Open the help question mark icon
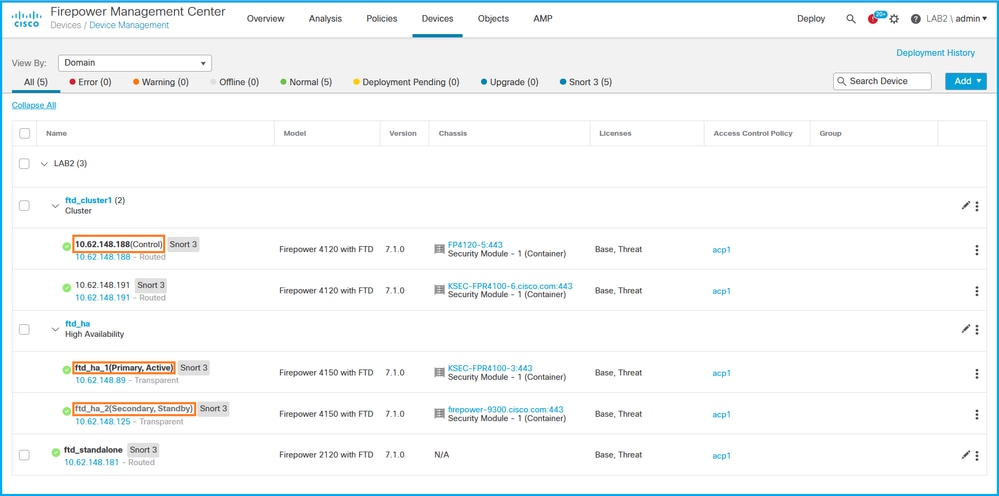The width and height of the screenshot is (999, 496). [x=916, y=19]
